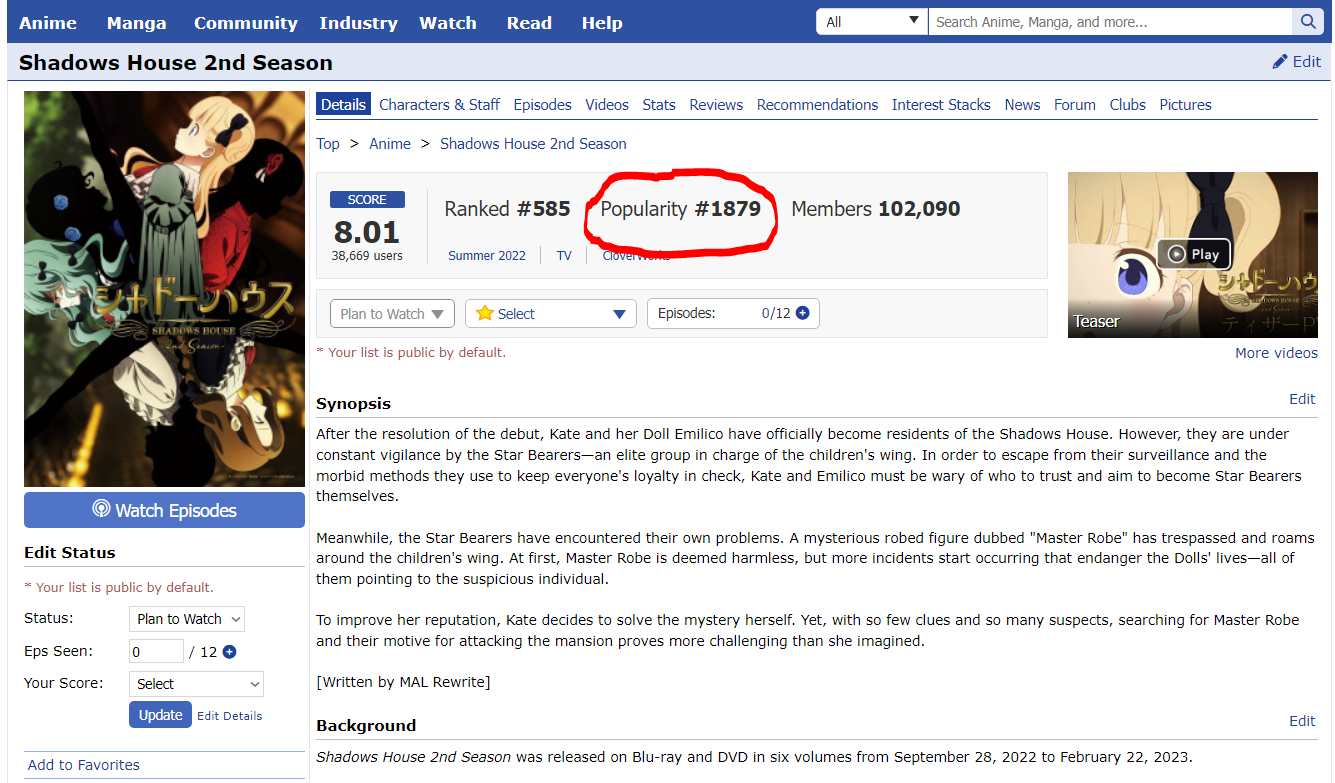Open the Your Score select dropdown
Image resolution: width=1335 pixels, height=783 pixels.
coord(197,684)
